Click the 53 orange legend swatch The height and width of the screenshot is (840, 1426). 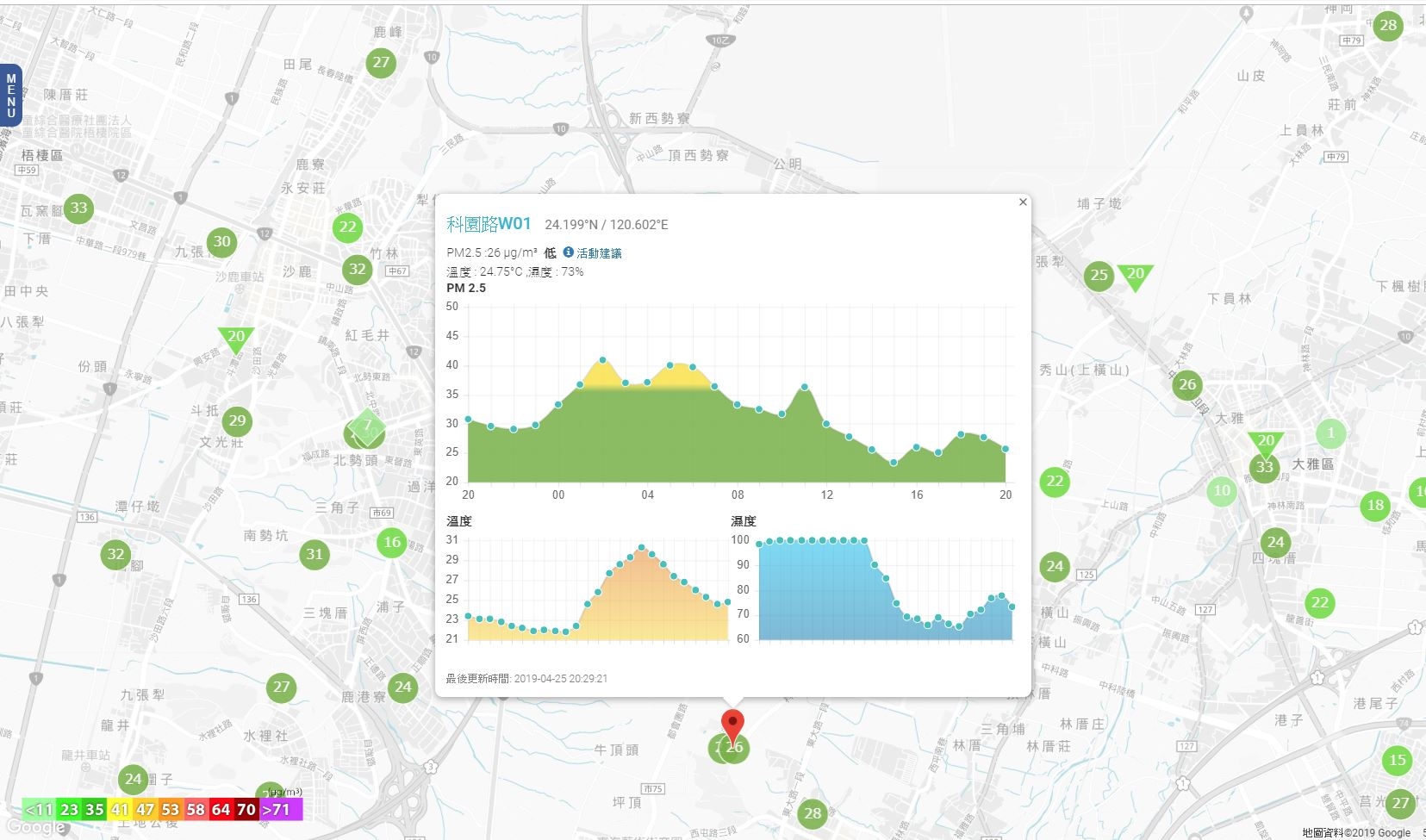tap(171, 810)
